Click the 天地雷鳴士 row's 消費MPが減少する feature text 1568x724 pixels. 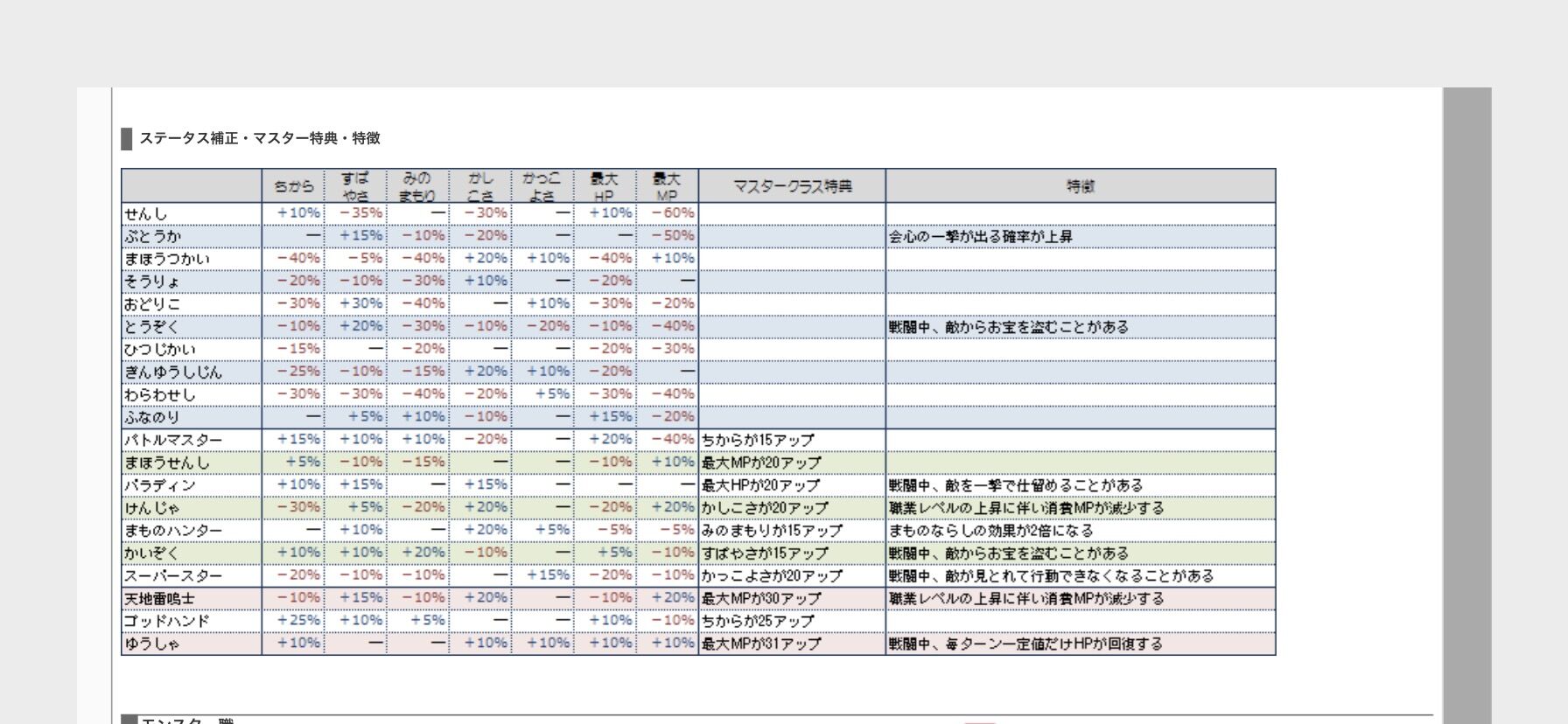coord(1026,599)
